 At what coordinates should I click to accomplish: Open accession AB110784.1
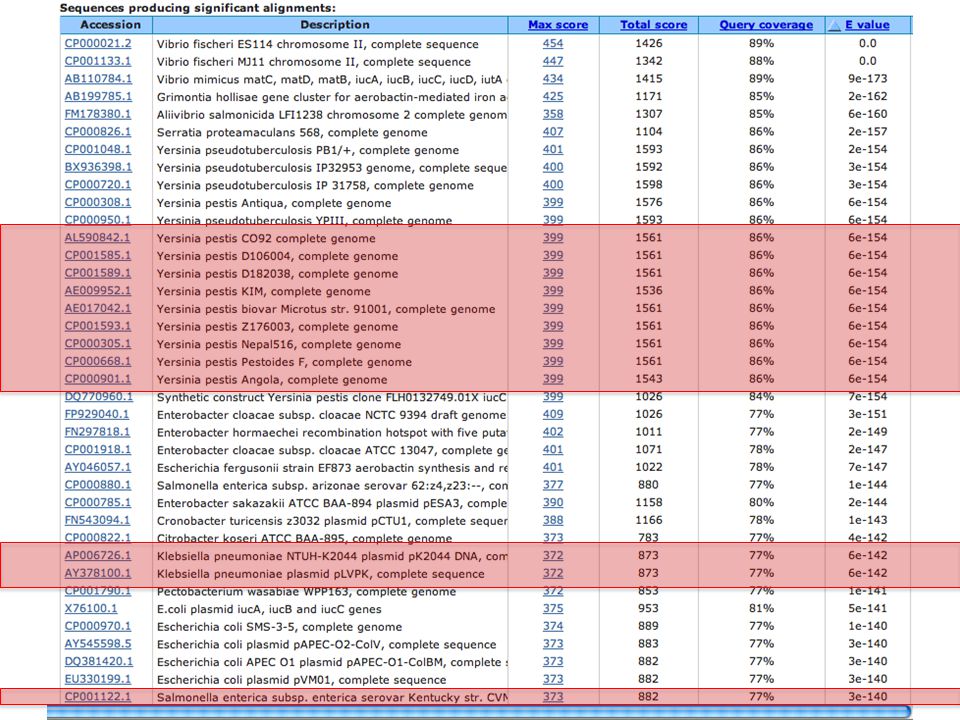tap(98, 79)
